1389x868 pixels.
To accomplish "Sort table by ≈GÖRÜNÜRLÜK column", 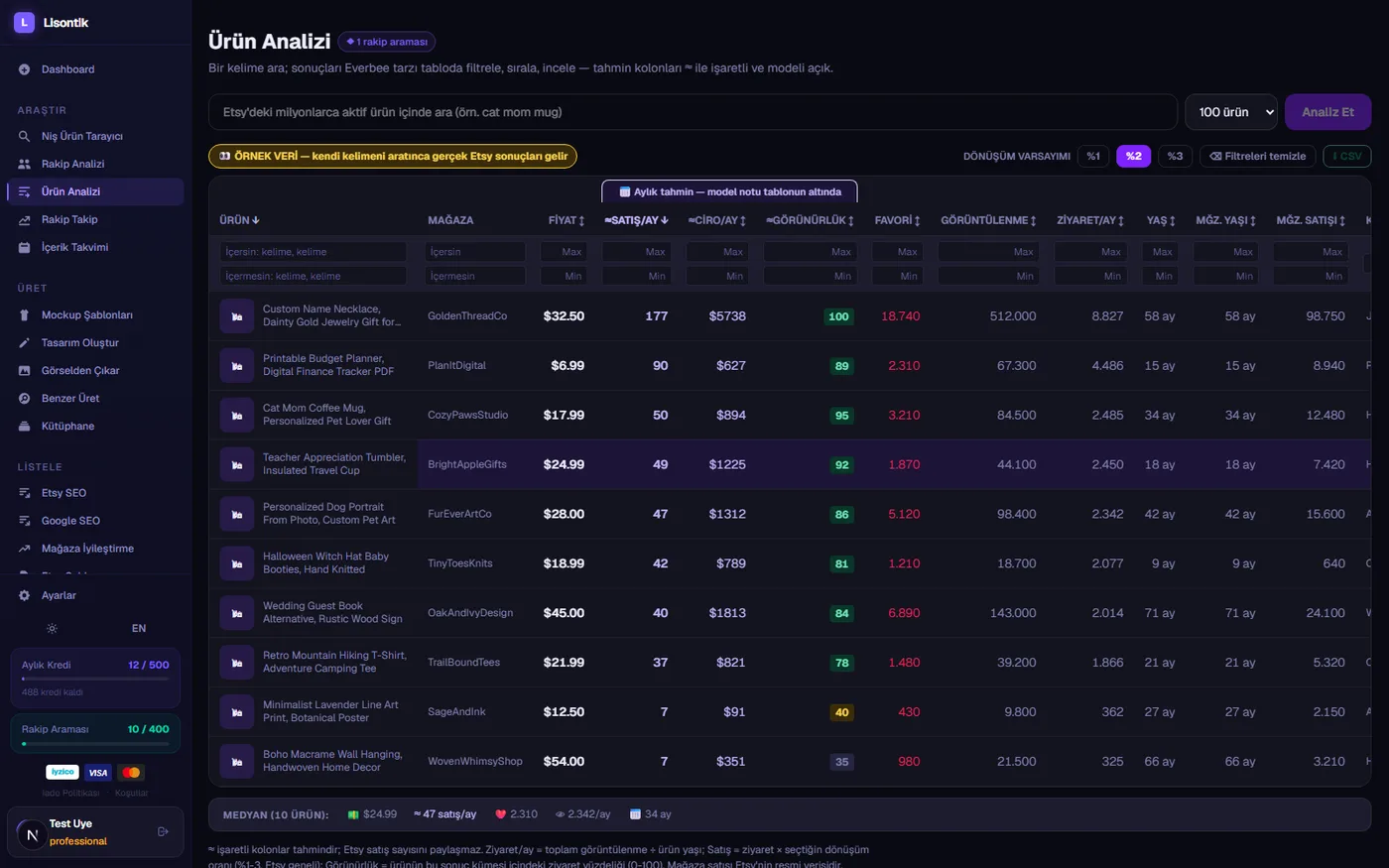I will pos(811,220).
